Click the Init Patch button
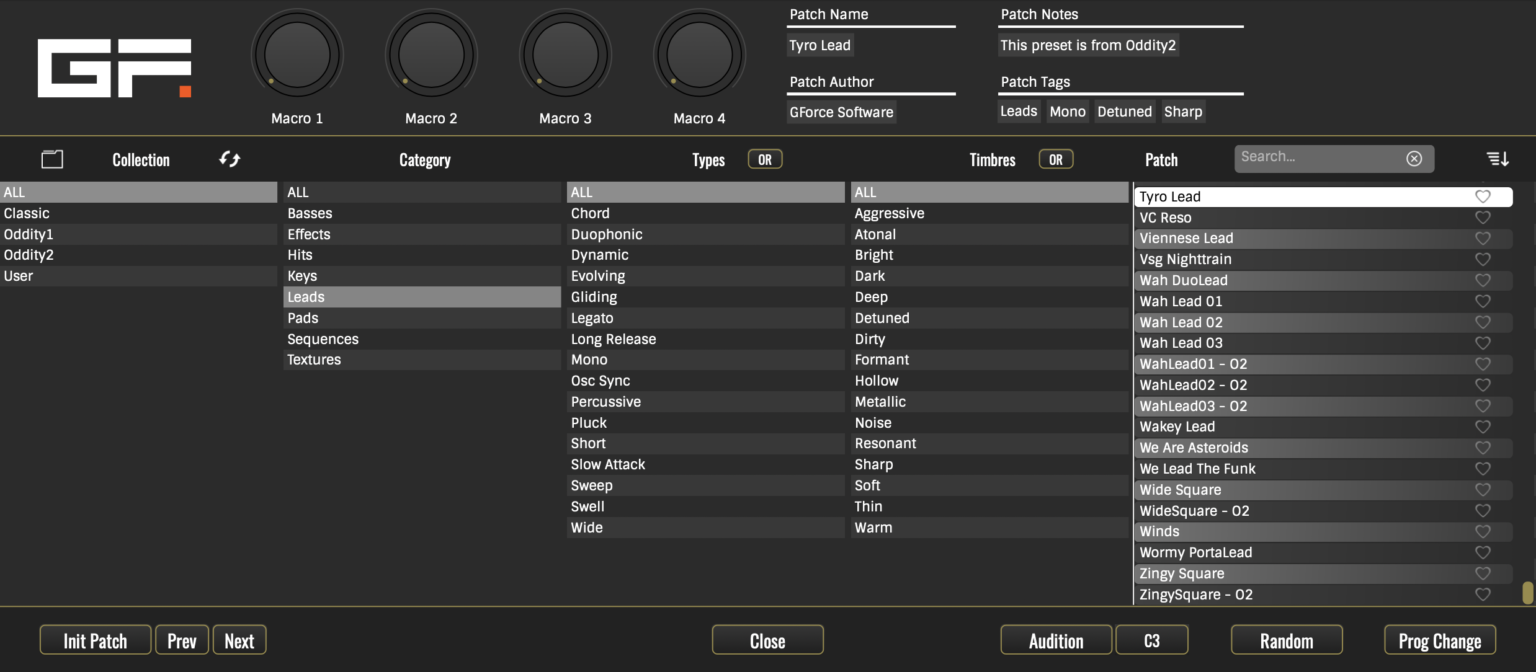 tap(95, 640)
